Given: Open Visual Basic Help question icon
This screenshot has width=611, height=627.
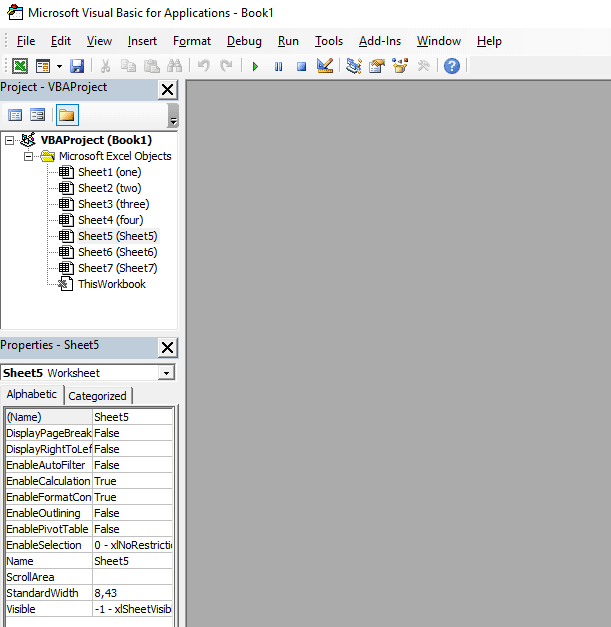Looking at the screenshot, I should tap(452, 66).
